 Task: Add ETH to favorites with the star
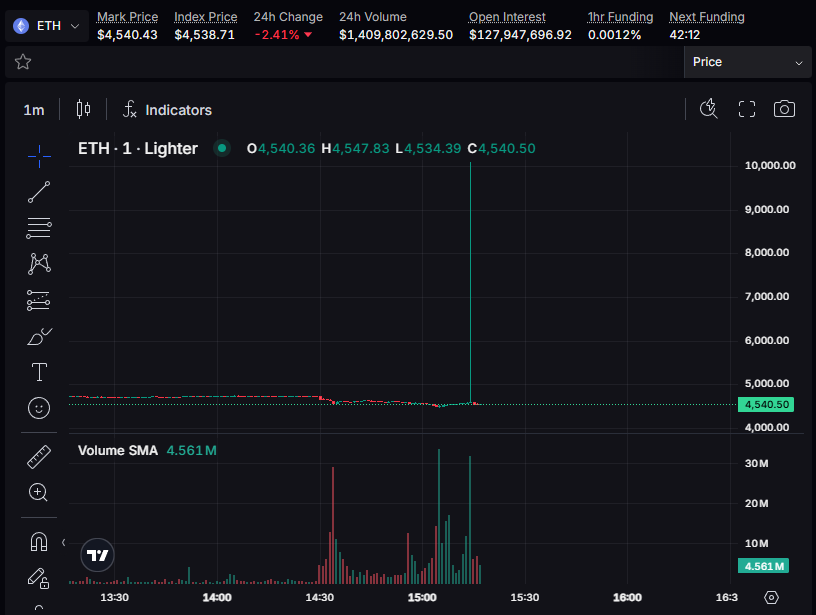coord(23,62)
